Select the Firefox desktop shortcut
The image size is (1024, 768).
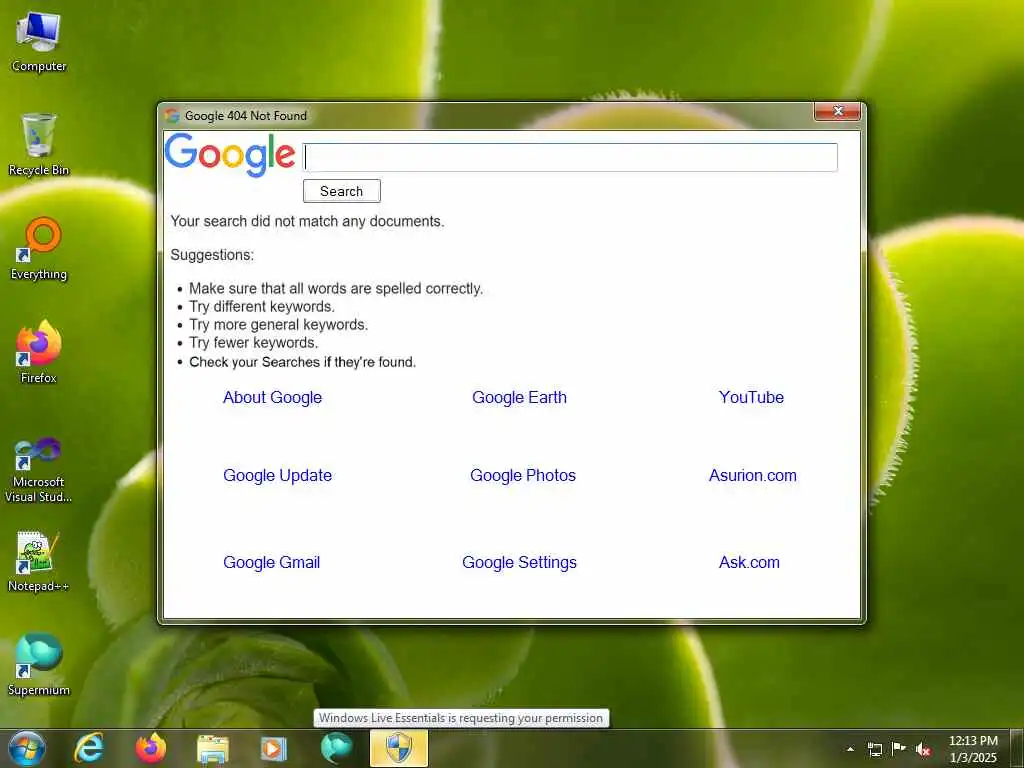[x=39, y=352]
